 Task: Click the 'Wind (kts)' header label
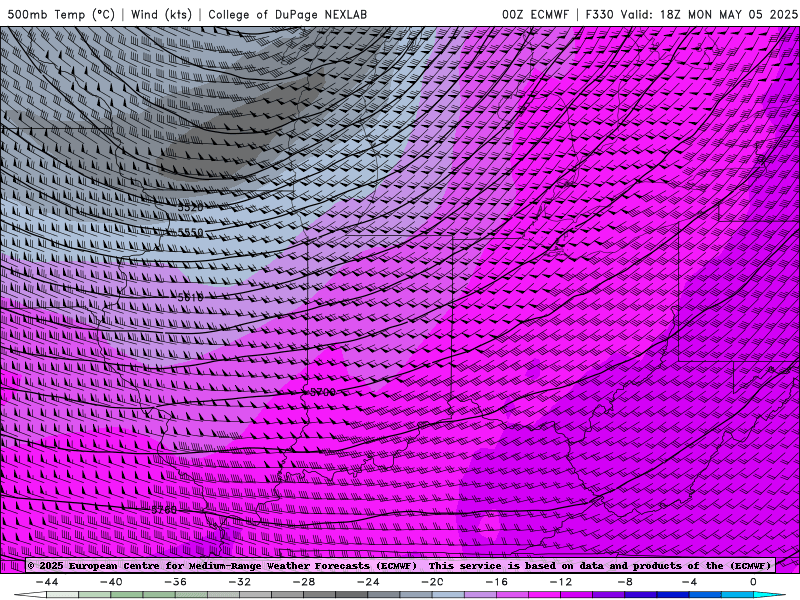161,14
